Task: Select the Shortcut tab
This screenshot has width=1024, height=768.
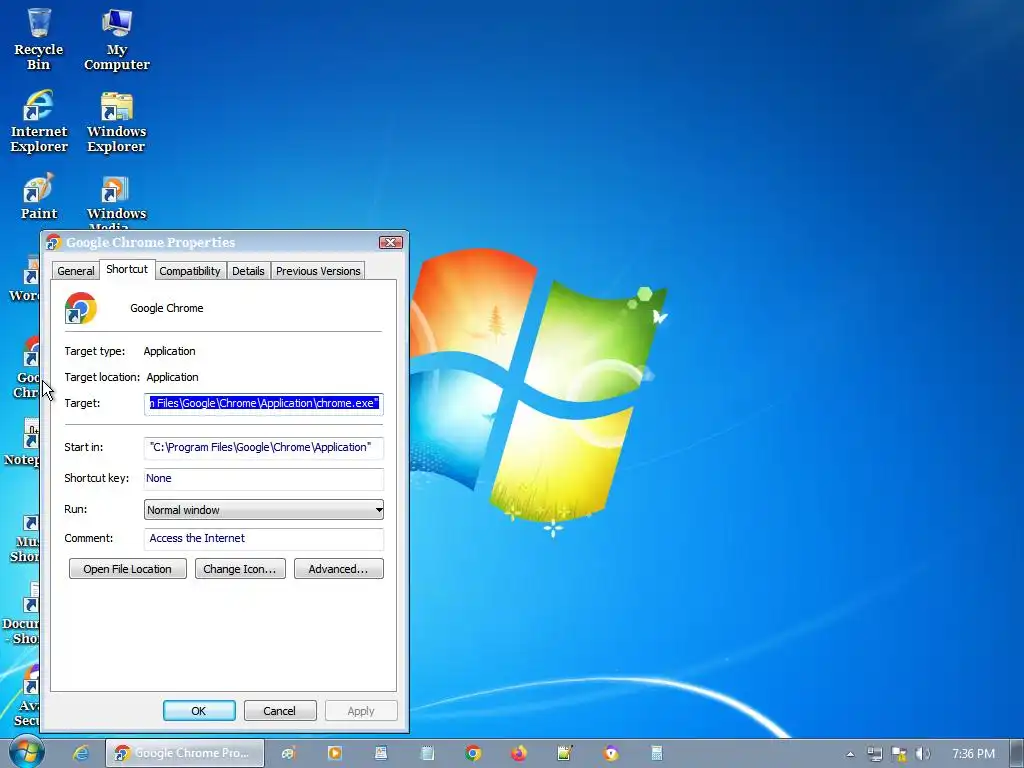Action: point(127,269)
